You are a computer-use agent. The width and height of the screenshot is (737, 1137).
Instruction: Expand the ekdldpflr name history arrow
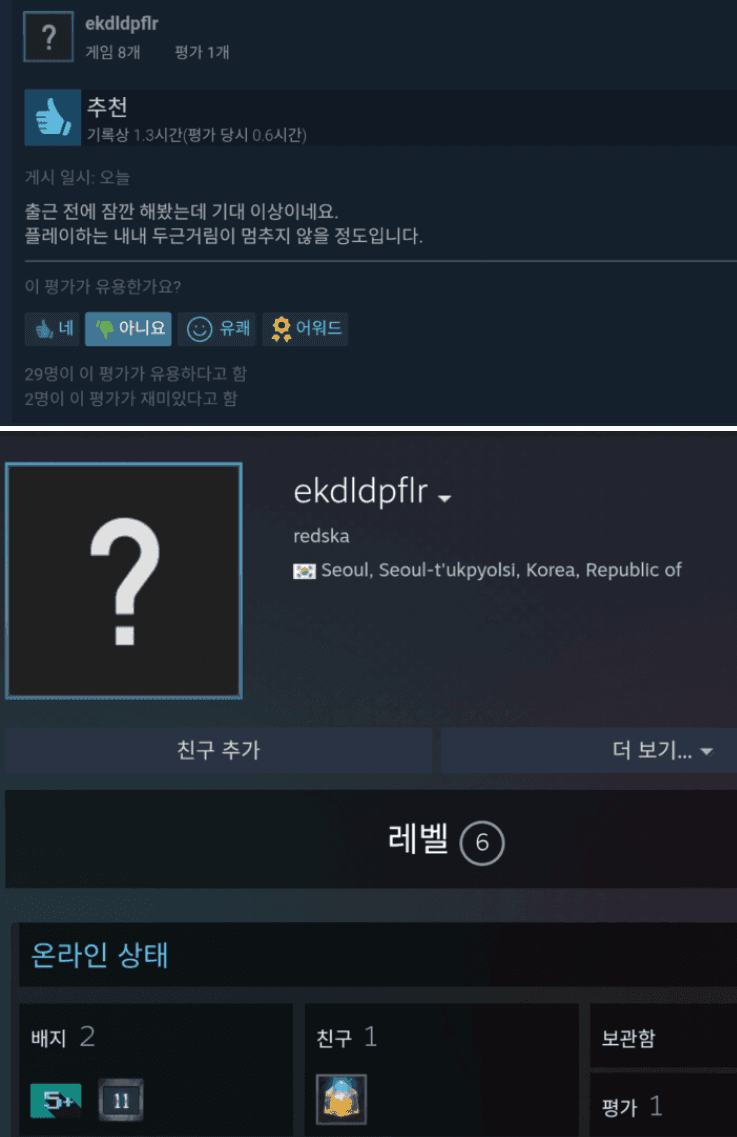(445, 497)
